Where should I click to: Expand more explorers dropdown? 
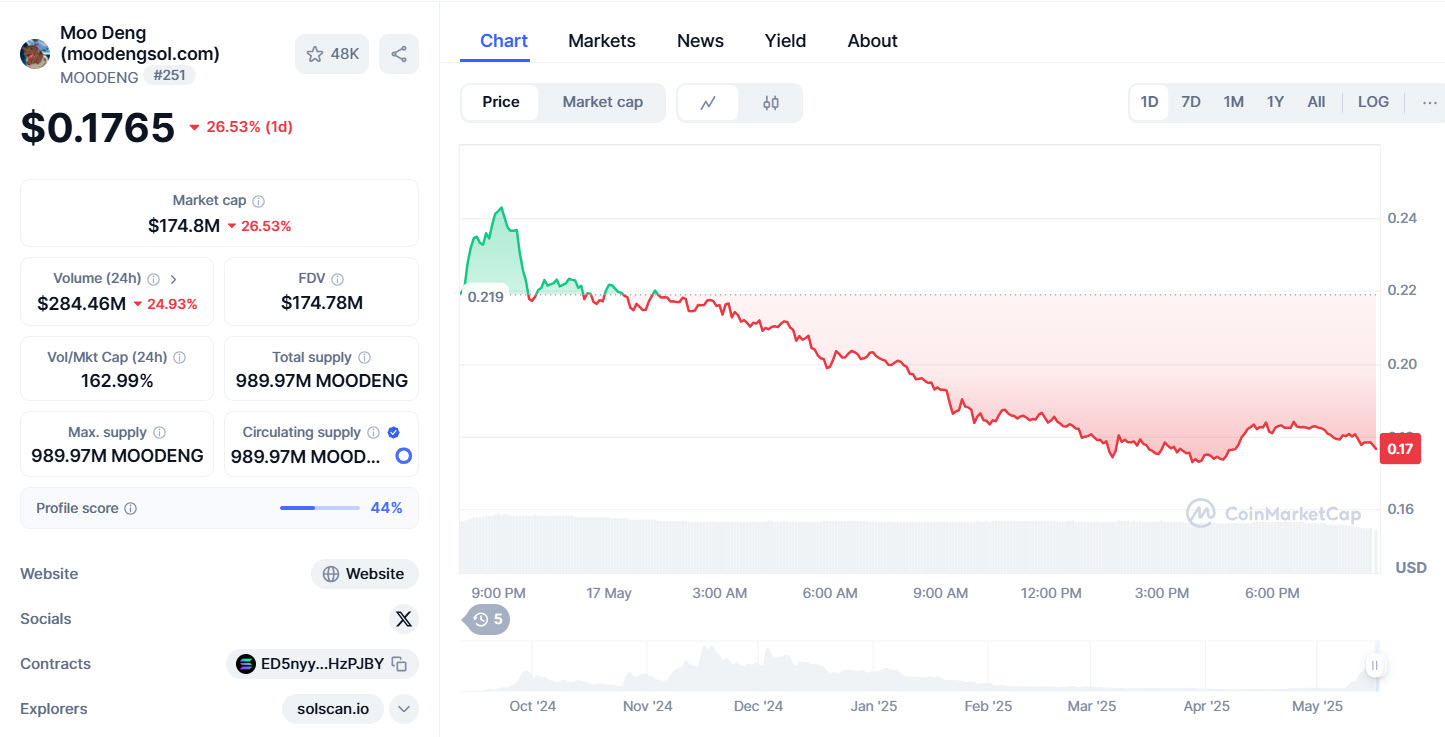point(403,709)
